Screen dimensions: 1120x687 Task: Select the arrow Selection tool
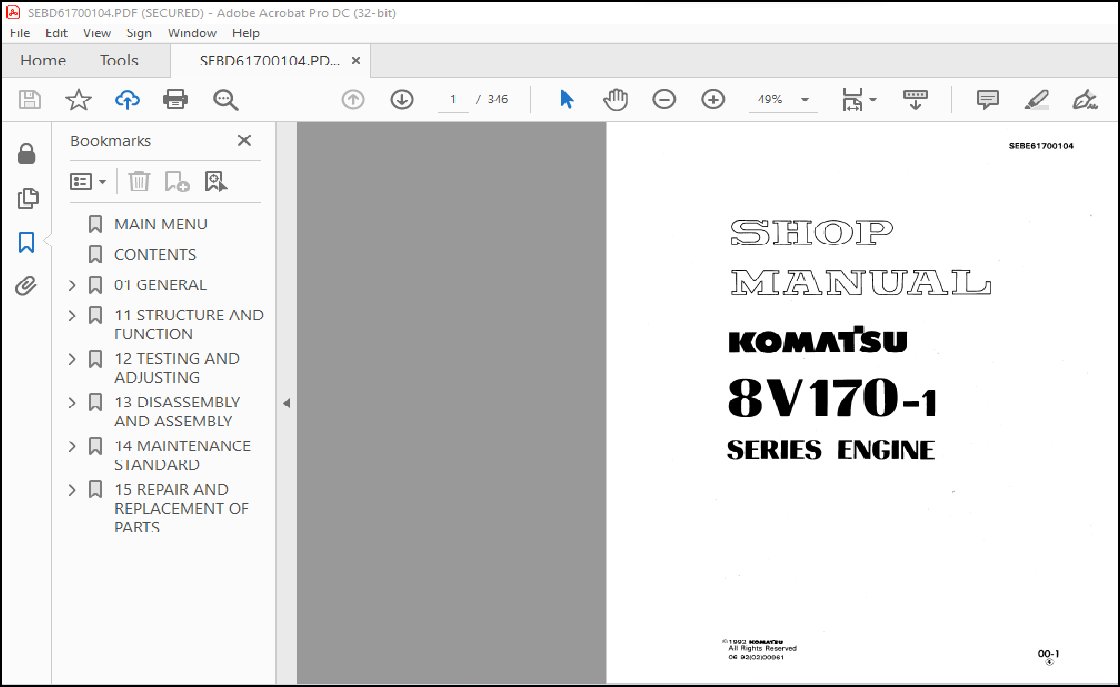pos(566,99)
